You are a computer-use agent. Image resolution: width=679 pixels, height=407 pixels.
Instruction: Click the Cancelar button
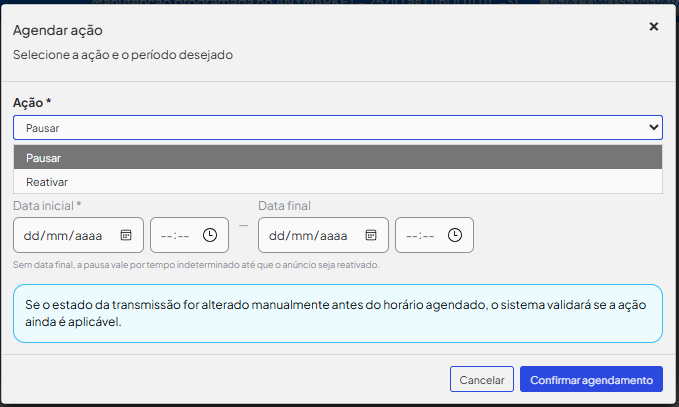point(482,379)
